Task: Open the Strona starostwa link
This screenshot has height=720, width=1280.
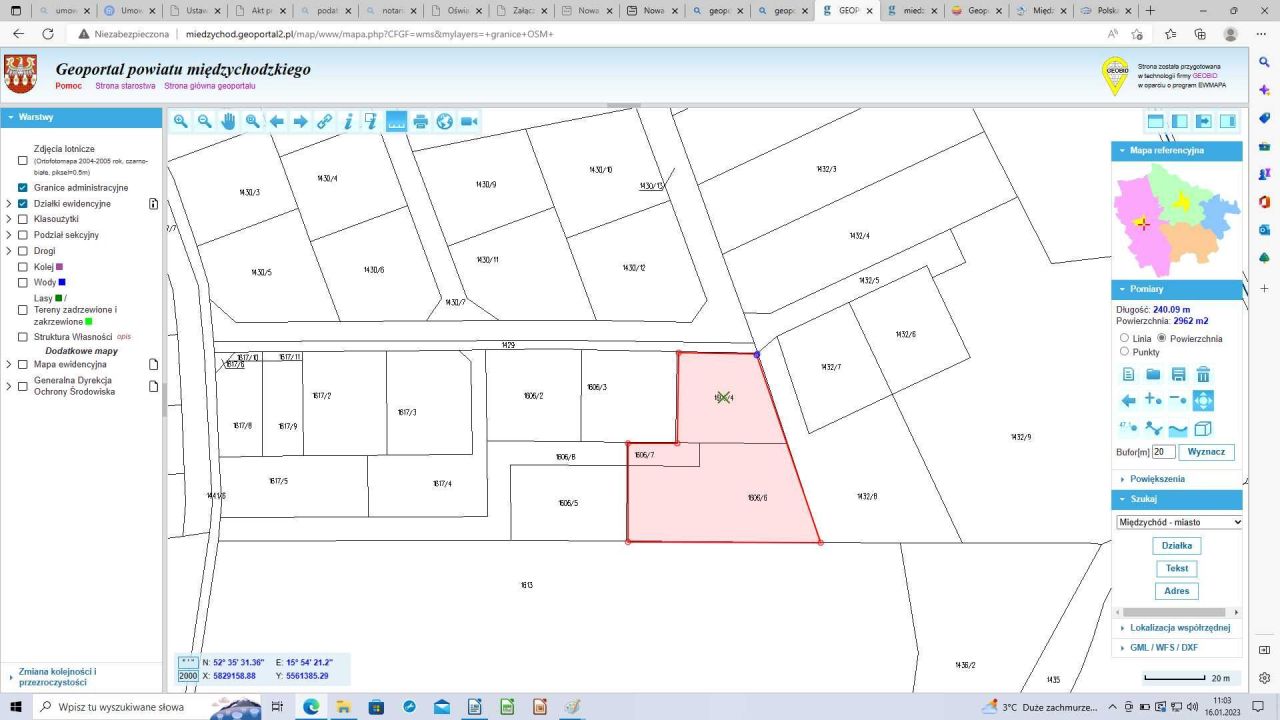Action: (x=125, y=86)
